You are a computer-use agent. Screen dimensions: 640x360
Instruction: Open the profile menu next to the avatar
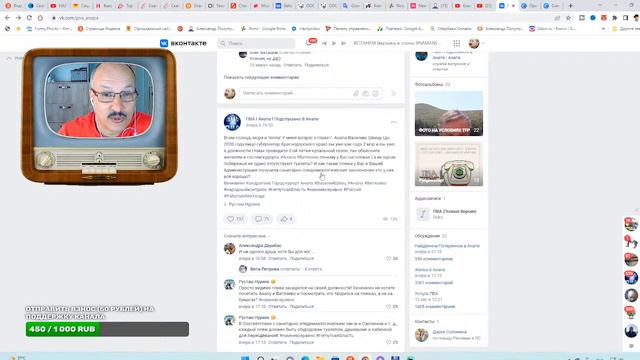[483, 43]
